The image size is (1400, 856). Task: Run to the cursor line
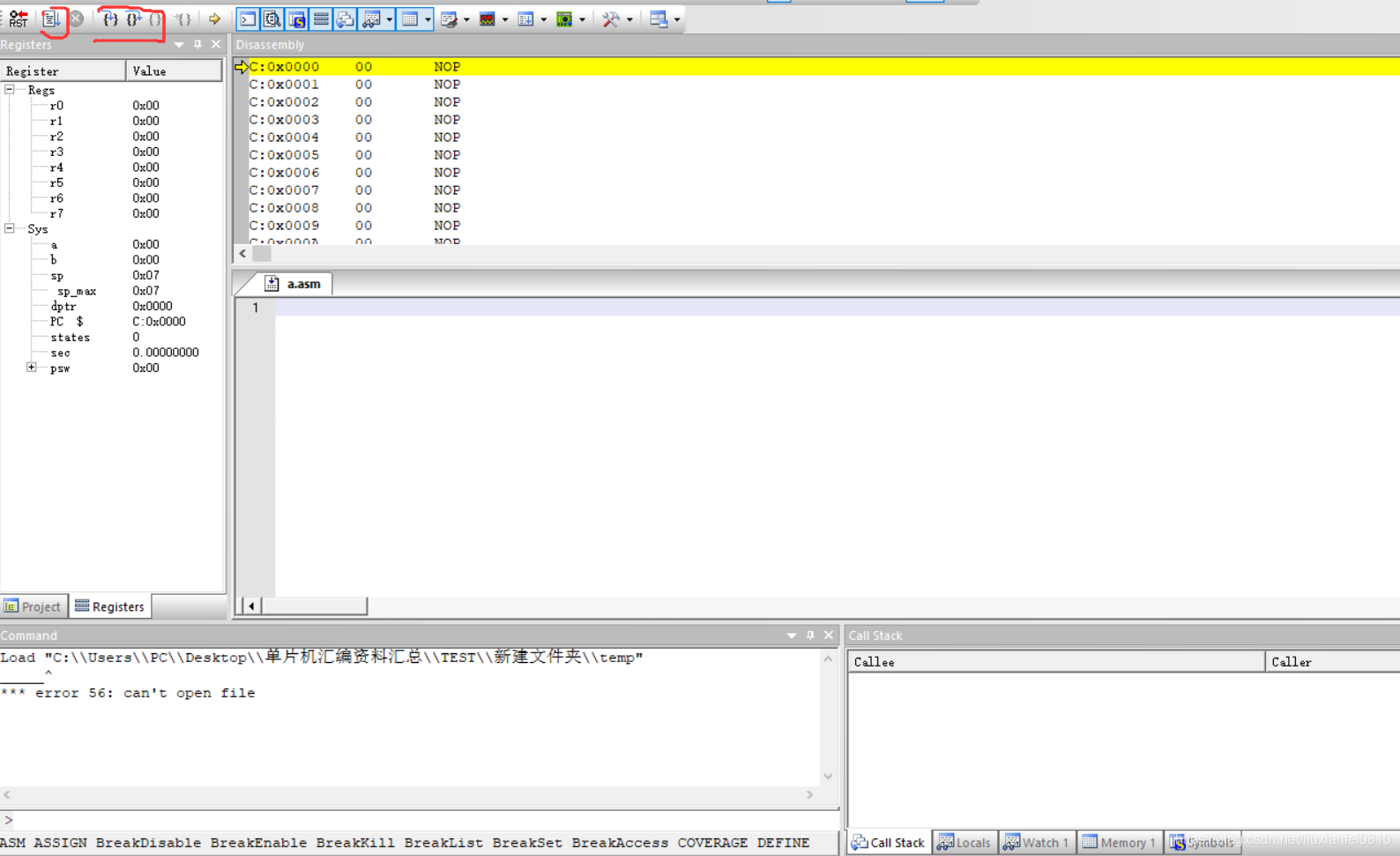(183, 19)
